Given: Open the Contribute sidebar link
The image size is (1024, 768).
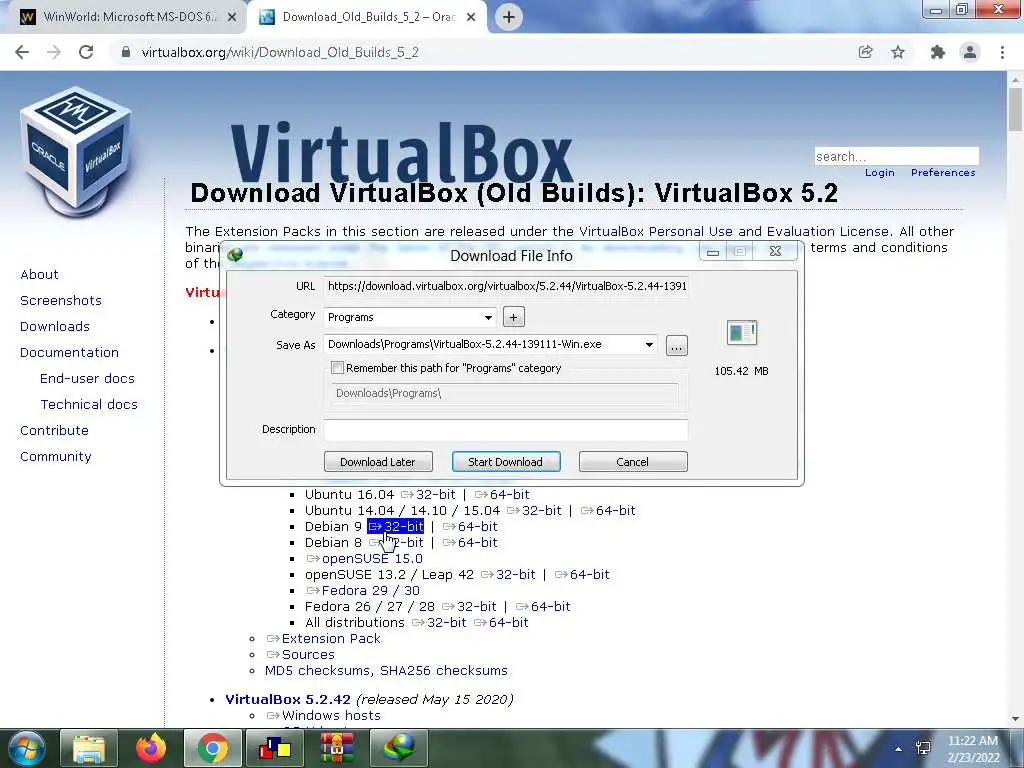Looking at the screenshot, I should 54,431.
